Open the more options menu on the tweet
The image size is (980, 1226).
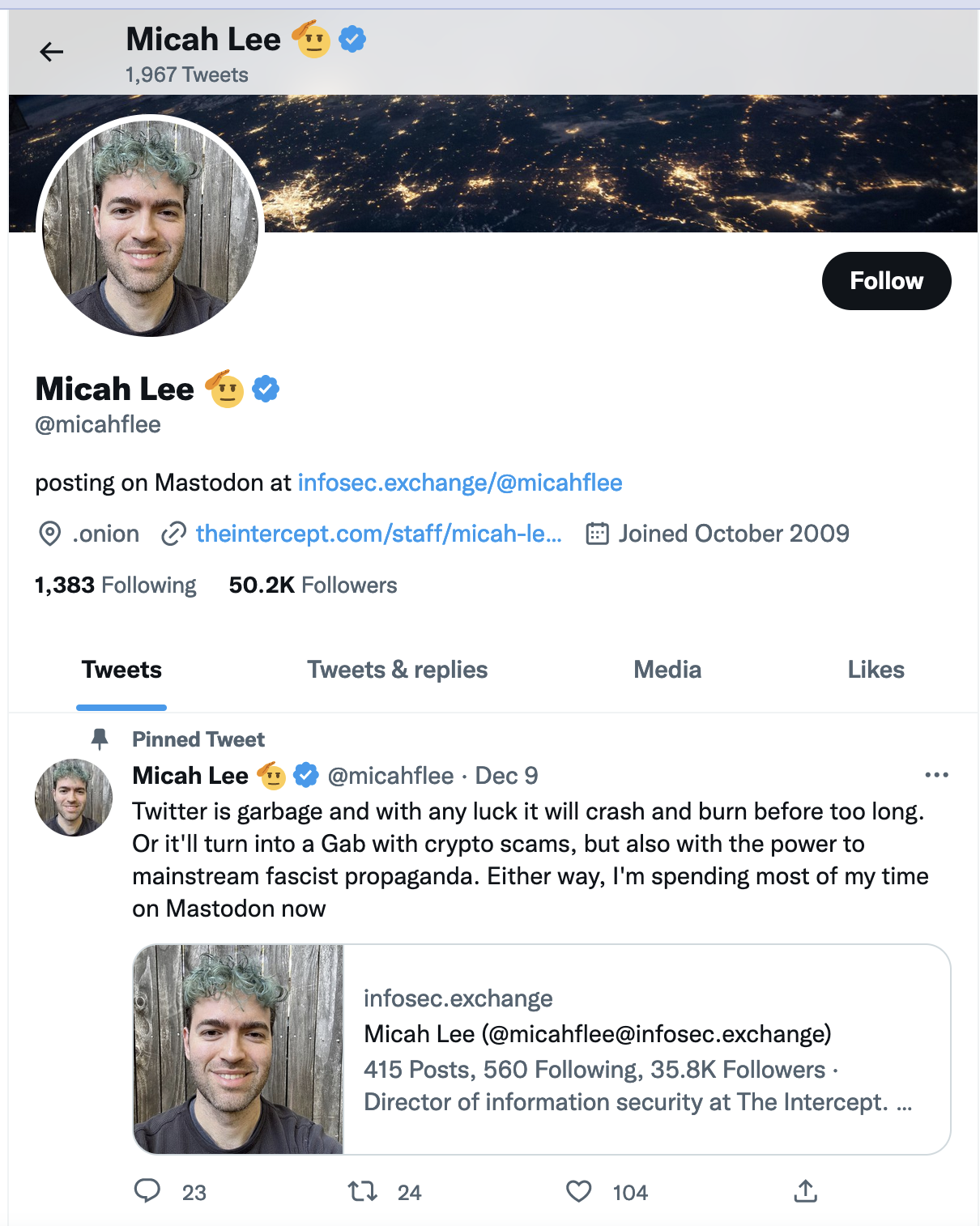[936, 775]
